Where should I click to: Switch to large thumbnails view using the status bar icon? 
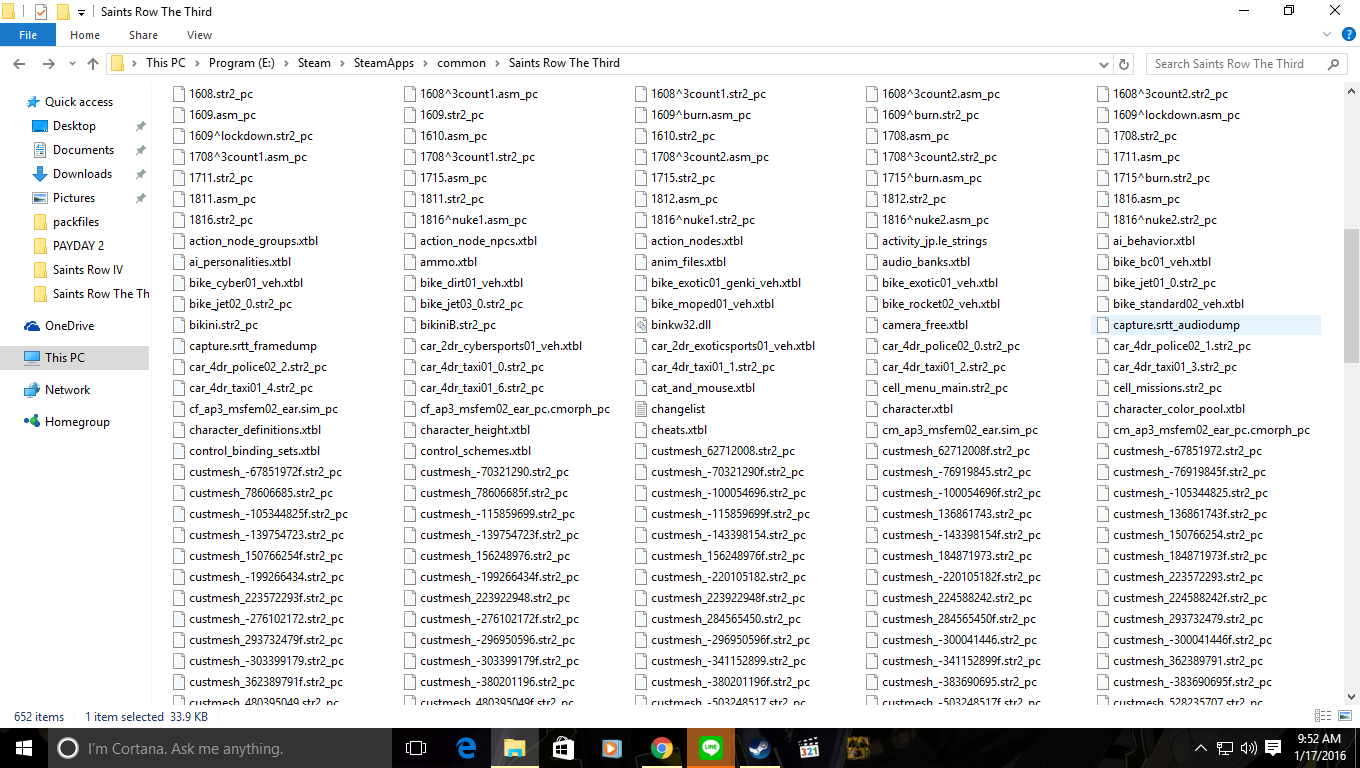1343,716
